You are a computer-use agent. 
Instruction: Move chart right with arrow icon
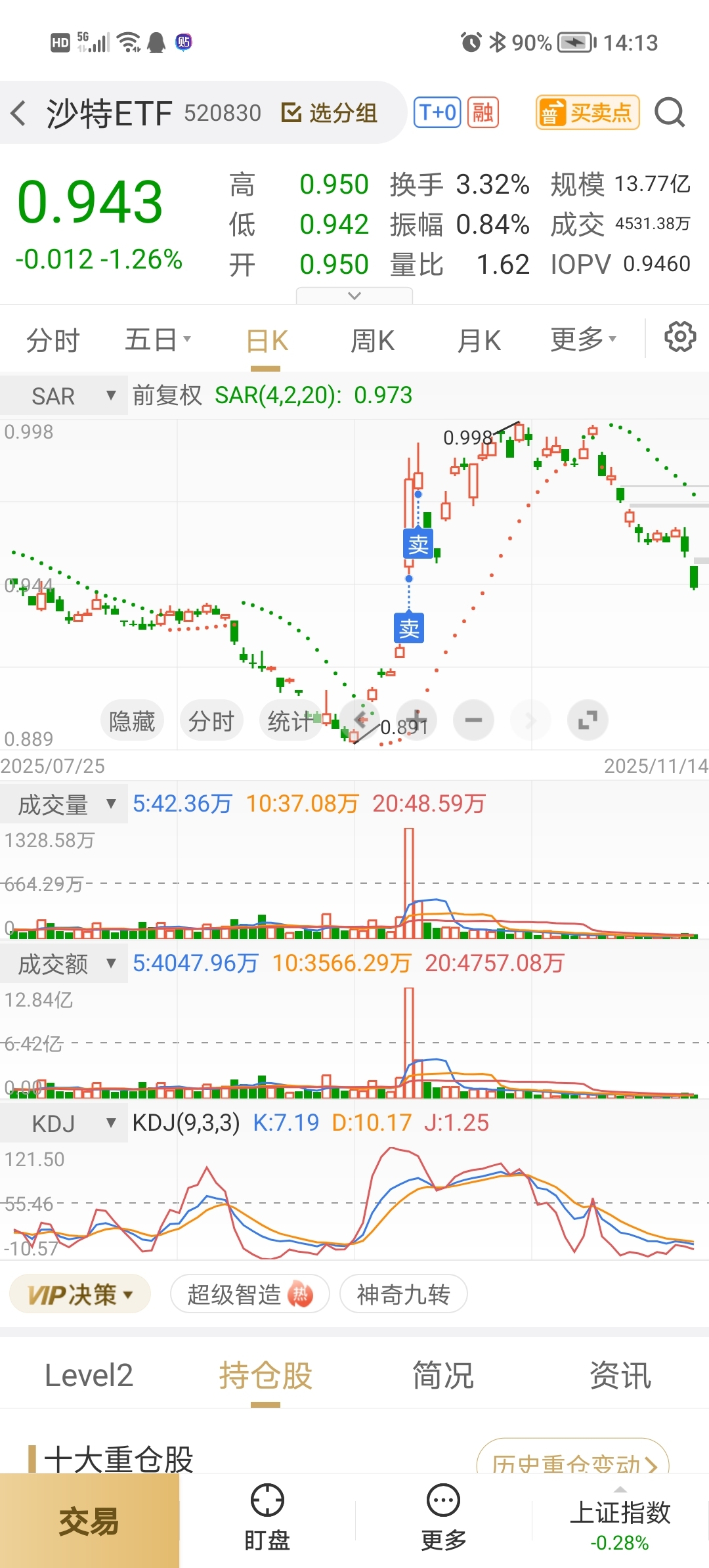530,720
